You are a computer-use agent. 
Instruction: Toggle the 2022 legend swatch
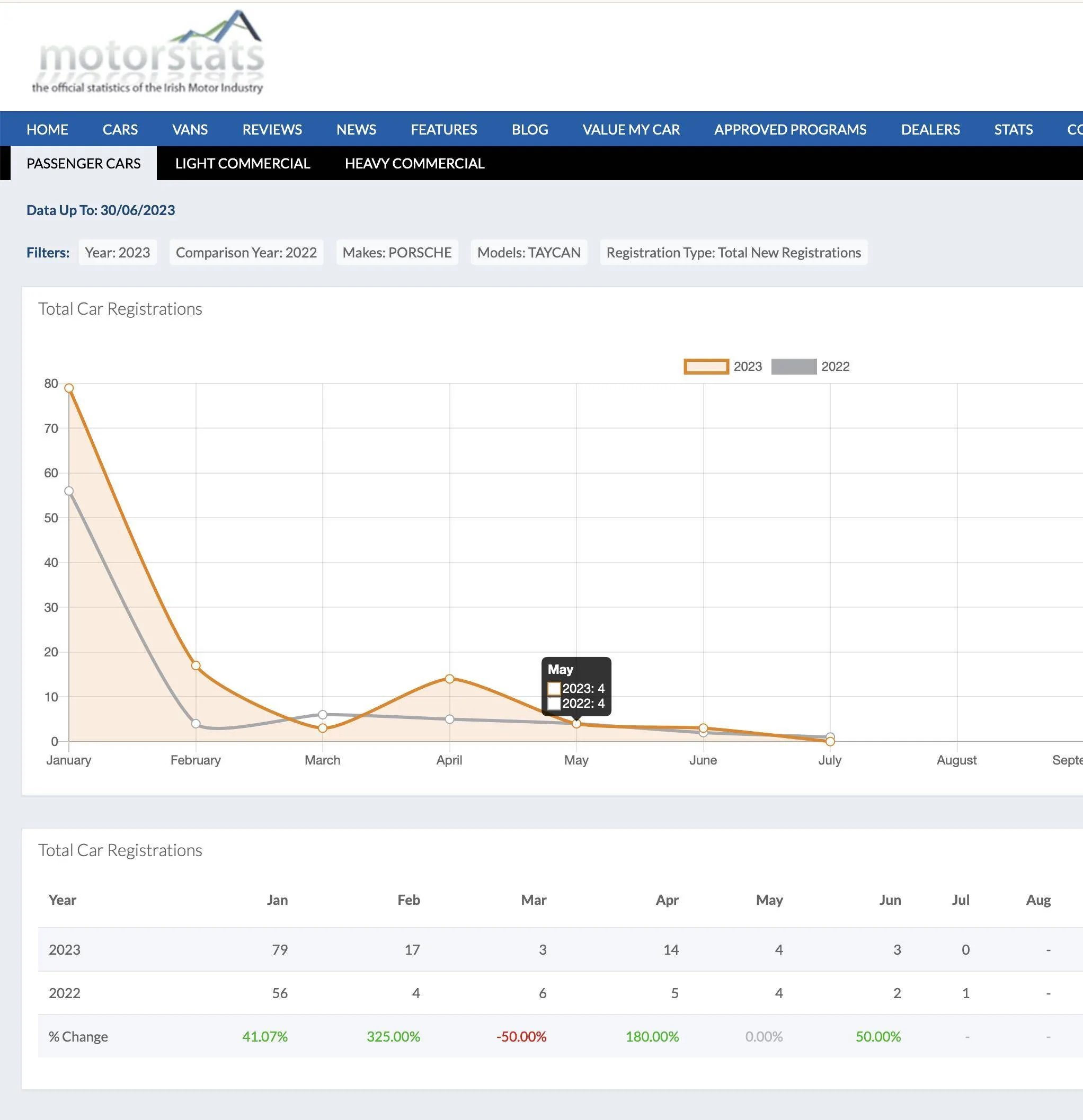click(x=794, y=366)
